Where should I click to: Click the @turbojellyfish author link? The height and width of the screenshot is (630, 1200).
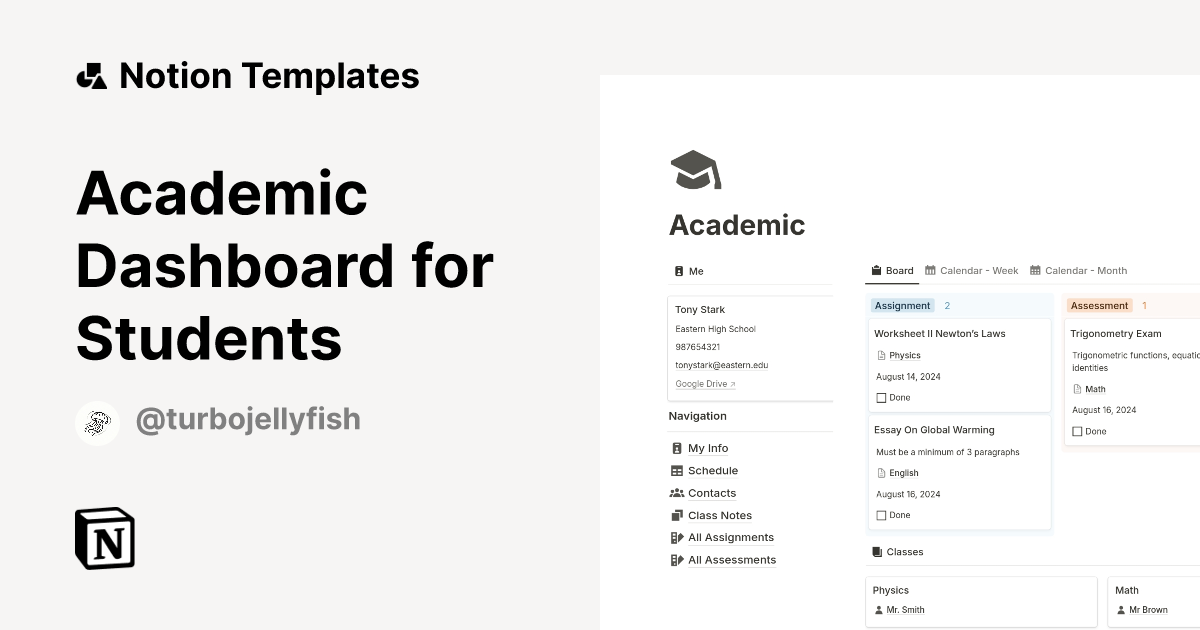coord(247,419)
